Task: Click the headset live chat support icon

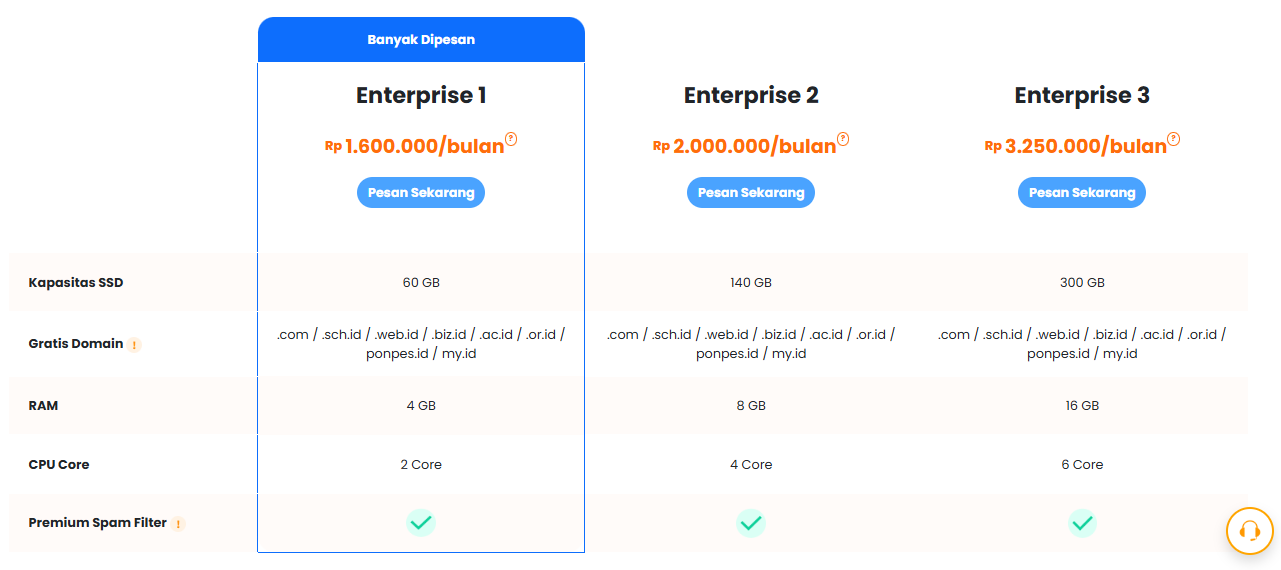Action: (1249, 530)
